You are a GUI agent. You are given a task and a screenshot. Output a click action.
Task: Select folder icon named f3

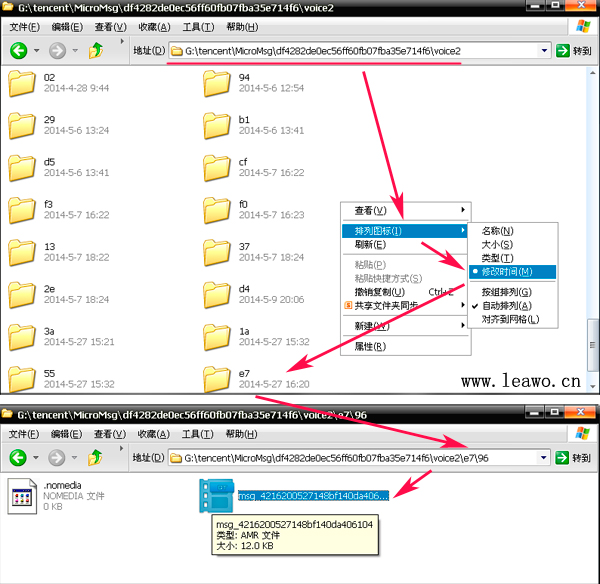point(22,210)
